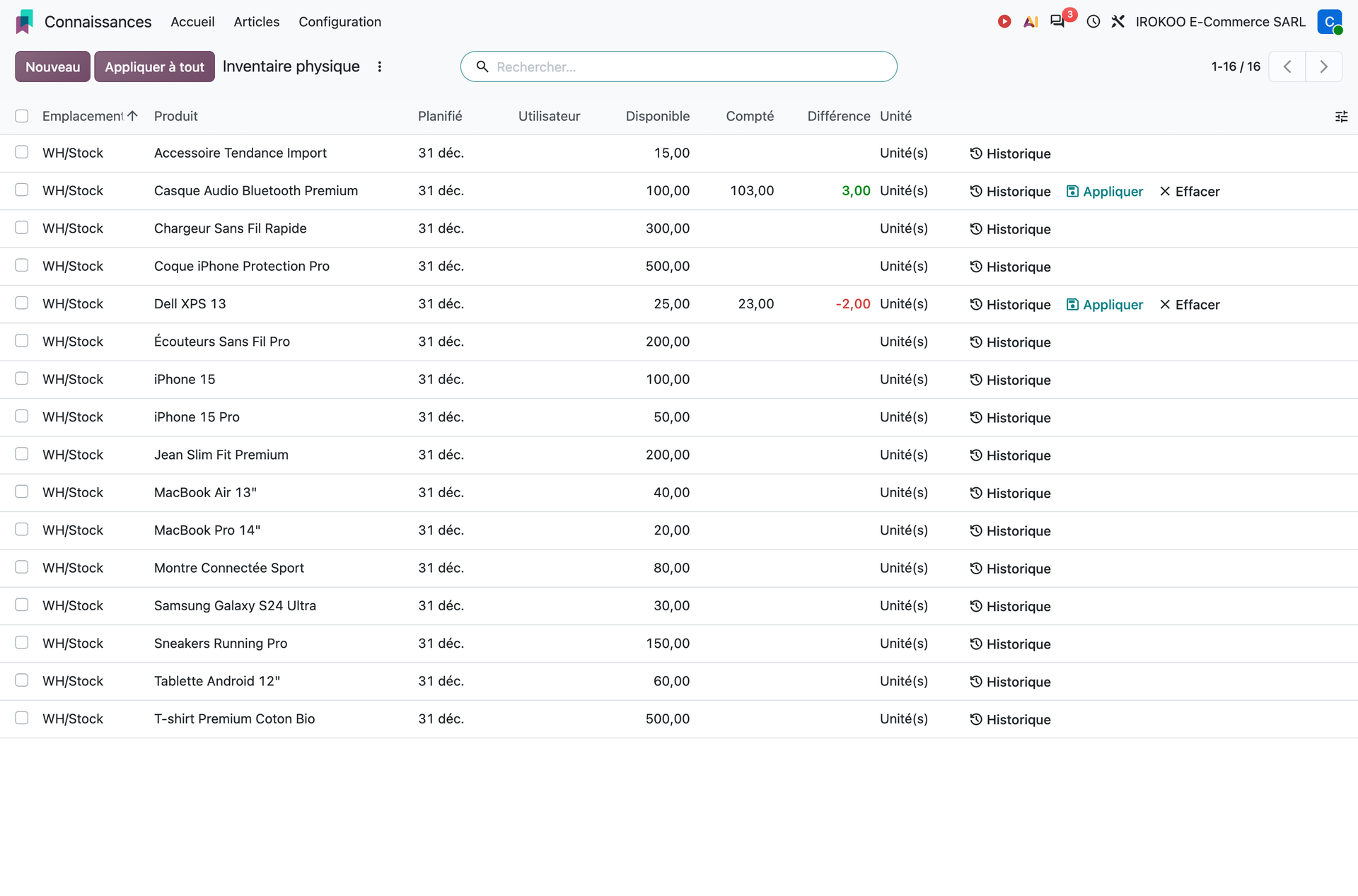This screenshot has width=1358, height=896.
Task: Focus the Rechercher search field
Action: tap(679, 66)
